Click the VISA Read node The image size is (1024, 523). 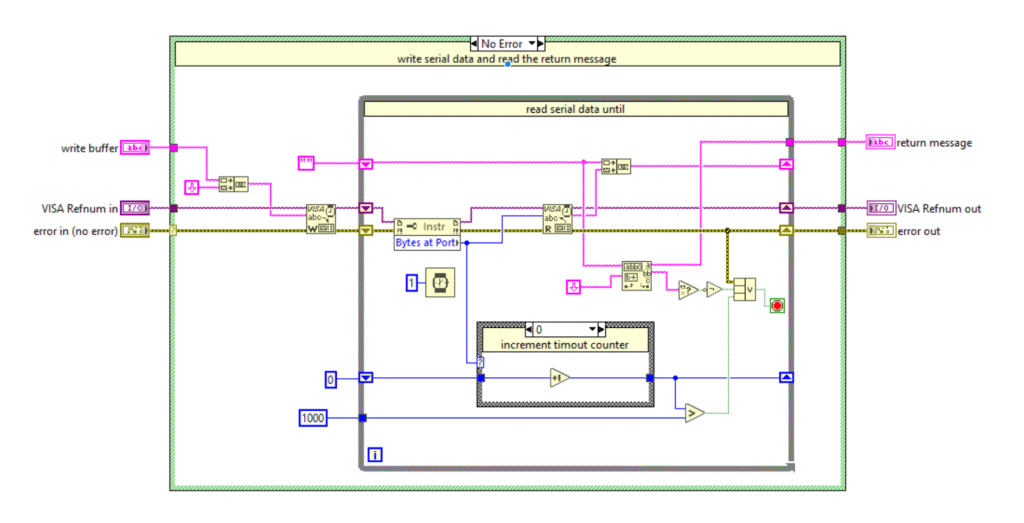click(x=557, y=219)
